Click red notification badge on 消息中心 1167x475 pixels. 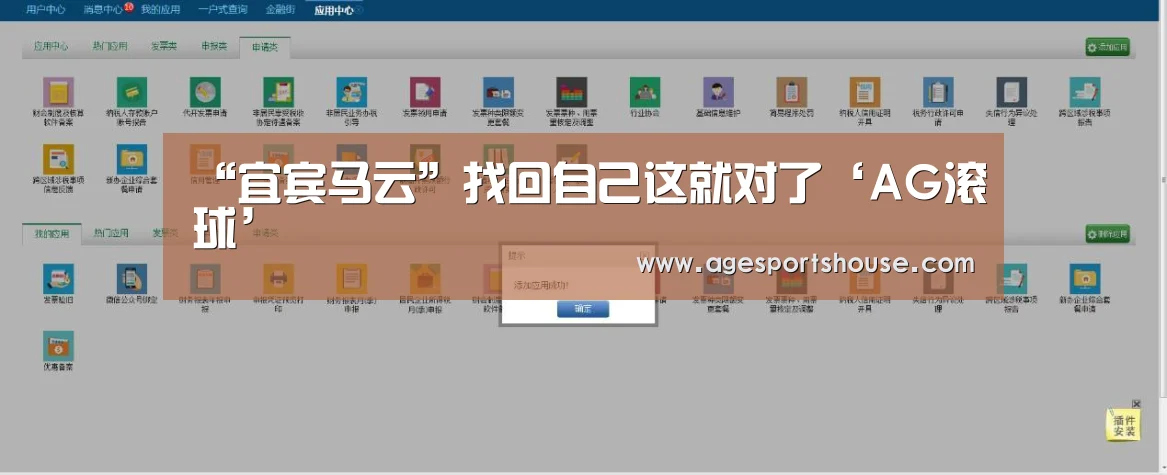tap(128, 7)
